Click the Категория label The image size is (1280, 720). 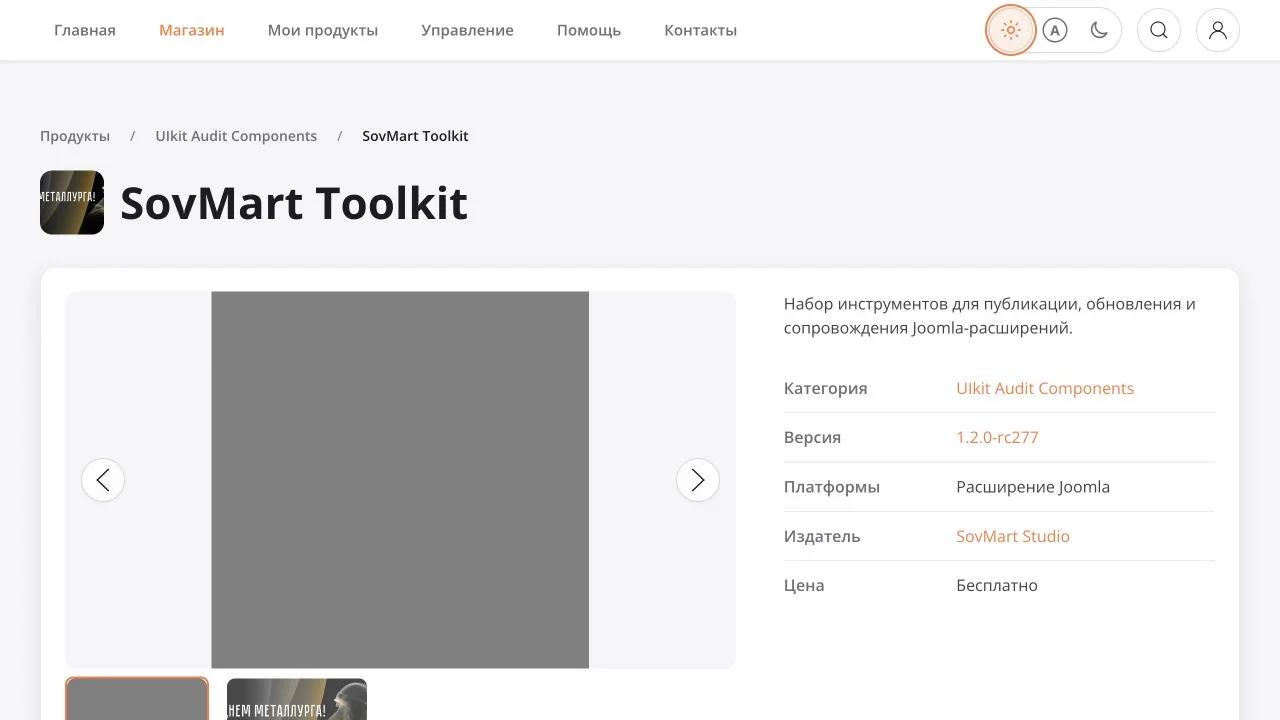(x=826, y=388)
